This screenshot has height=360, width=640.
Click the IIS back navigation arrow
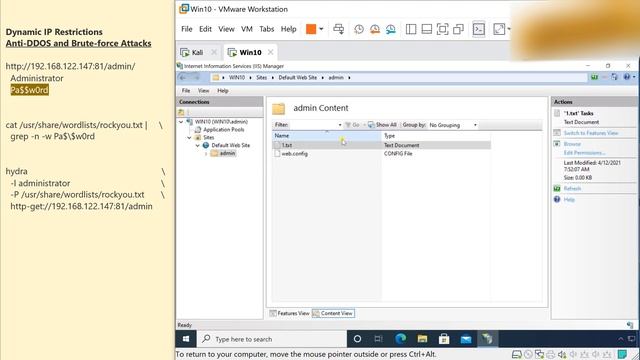coord(183,77)
